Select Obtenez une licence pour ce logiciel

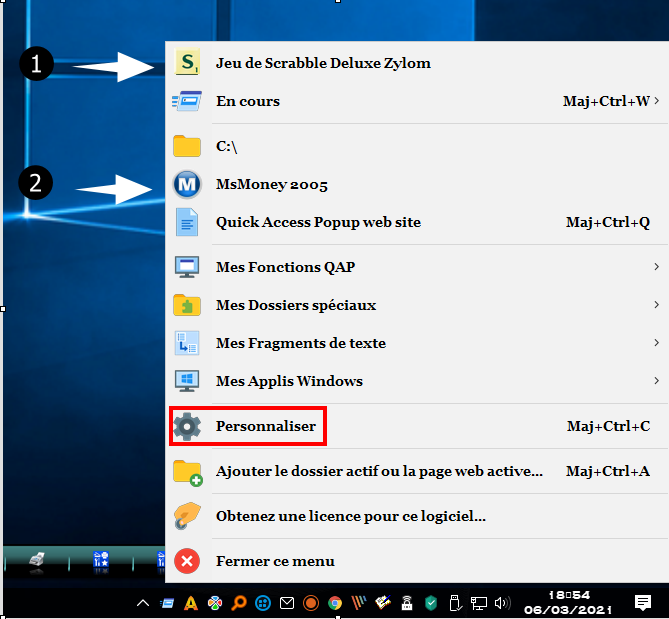[350, 517]
